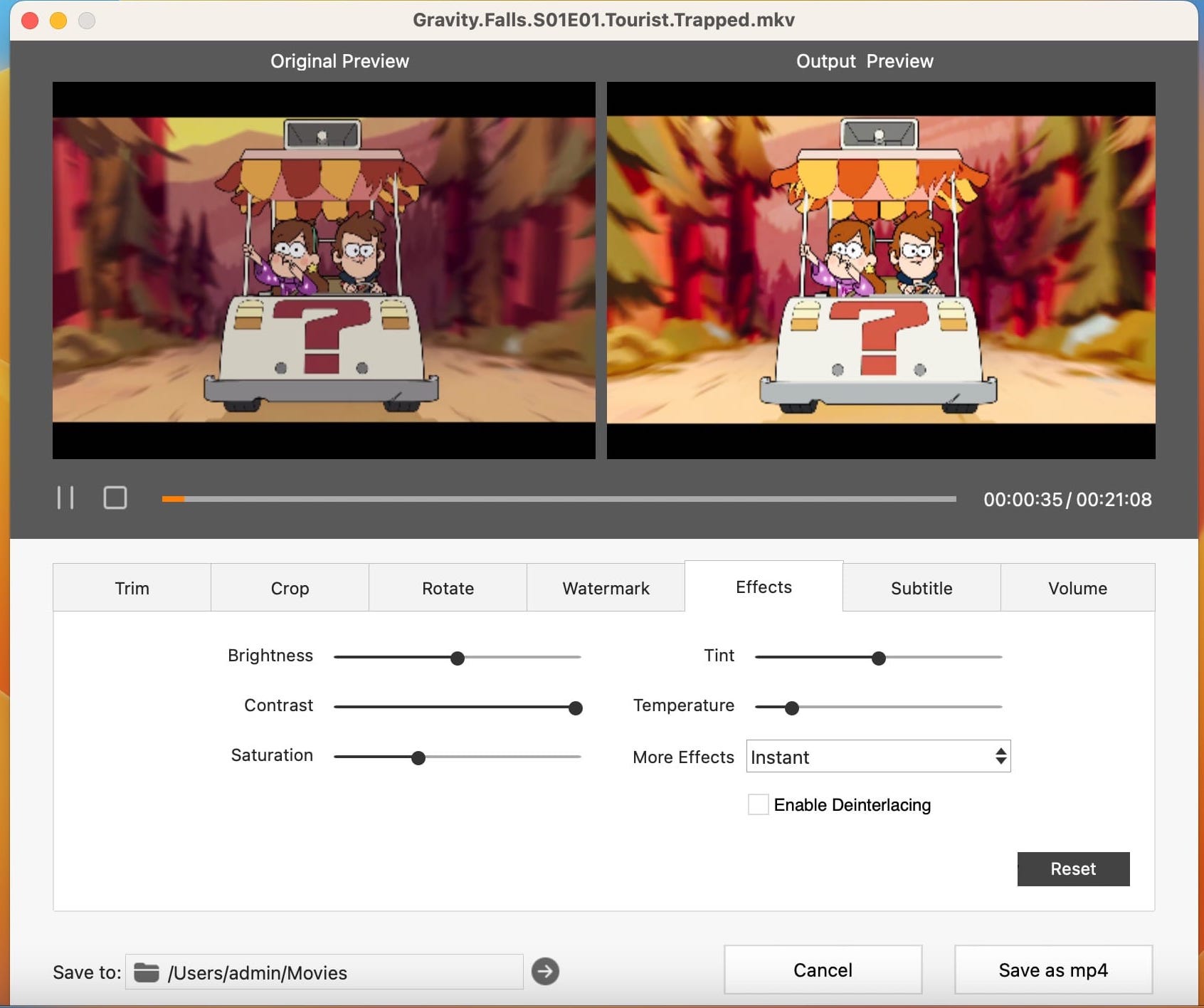The height and width of the screenshot is (1008, 1204).
Task: Pause the video playback
Action: pos(65,498)
